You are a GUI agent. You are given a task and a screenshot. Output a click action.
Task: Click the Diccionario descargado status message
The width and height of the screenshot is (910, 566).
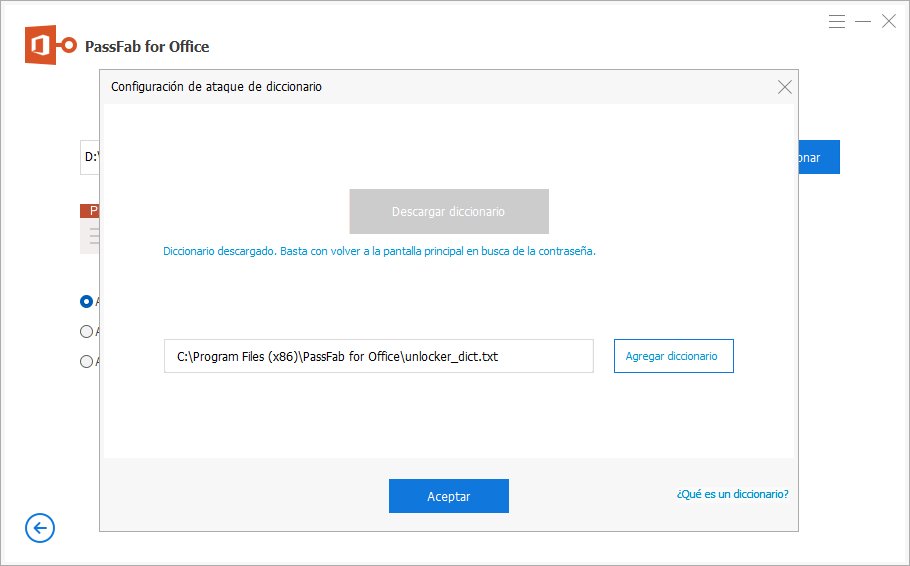[379, 251]
